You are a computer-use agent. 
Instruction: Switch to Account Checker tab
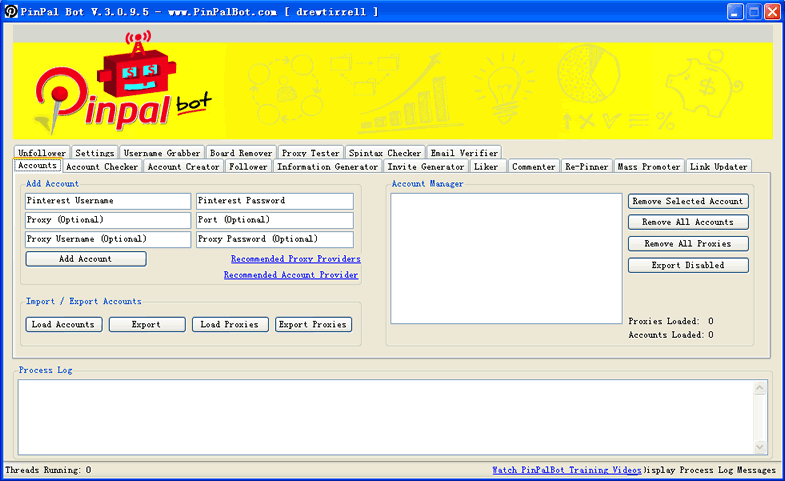(x=102, y=167)
